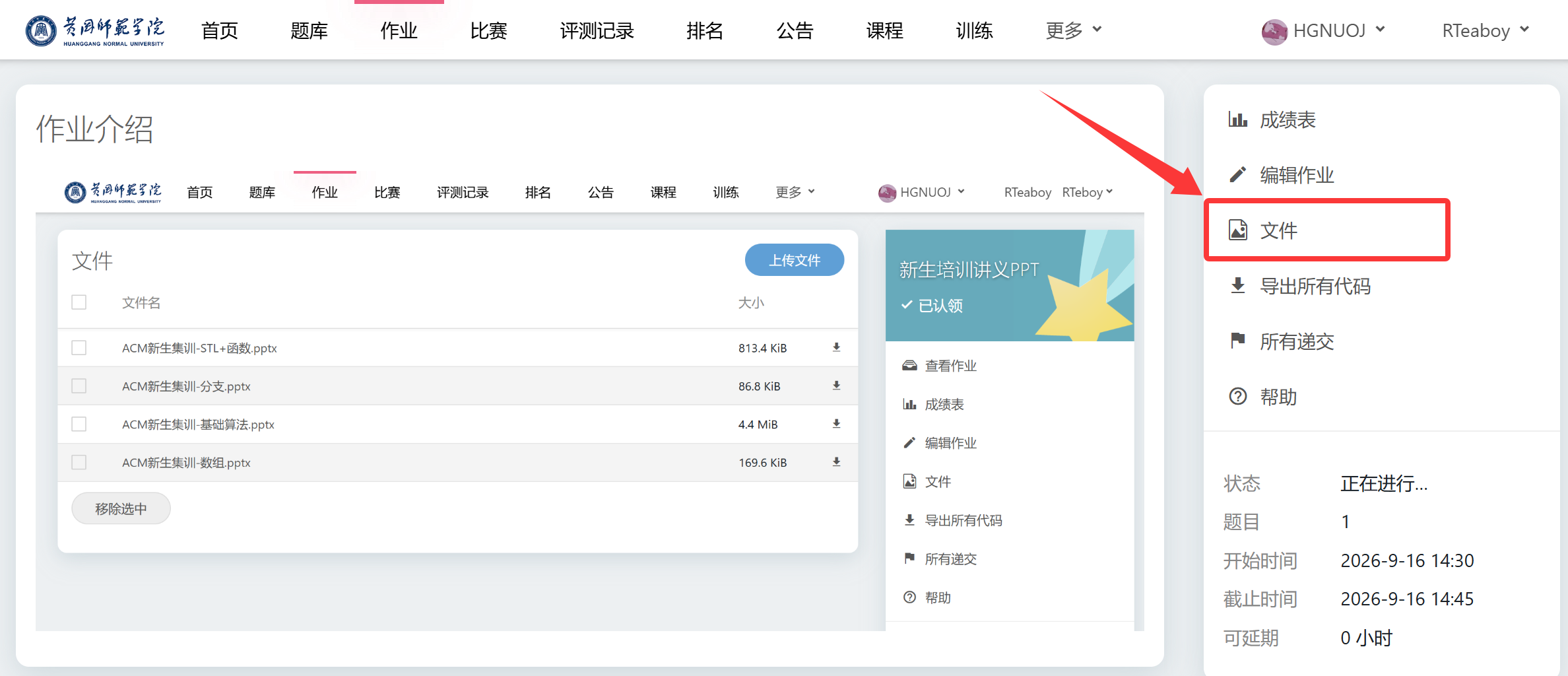Click 成绩表 chart icon inside the embedded screenshot
Viewport: 1568px width, 676px height.
point(909,404)
